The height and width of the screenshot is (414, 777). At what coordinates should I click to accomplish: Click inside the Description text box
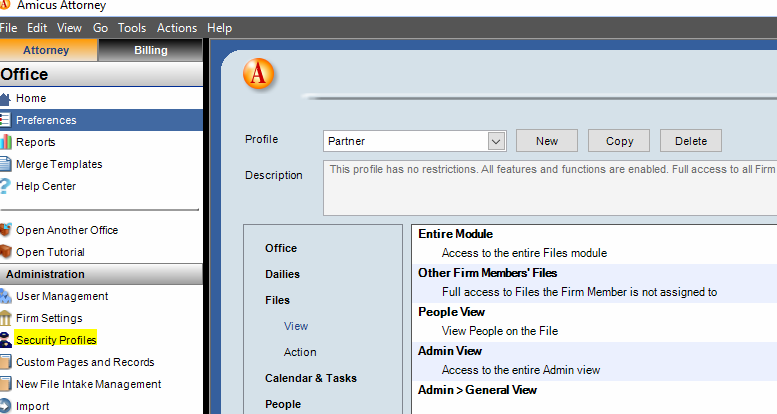[x=550, y=188]
